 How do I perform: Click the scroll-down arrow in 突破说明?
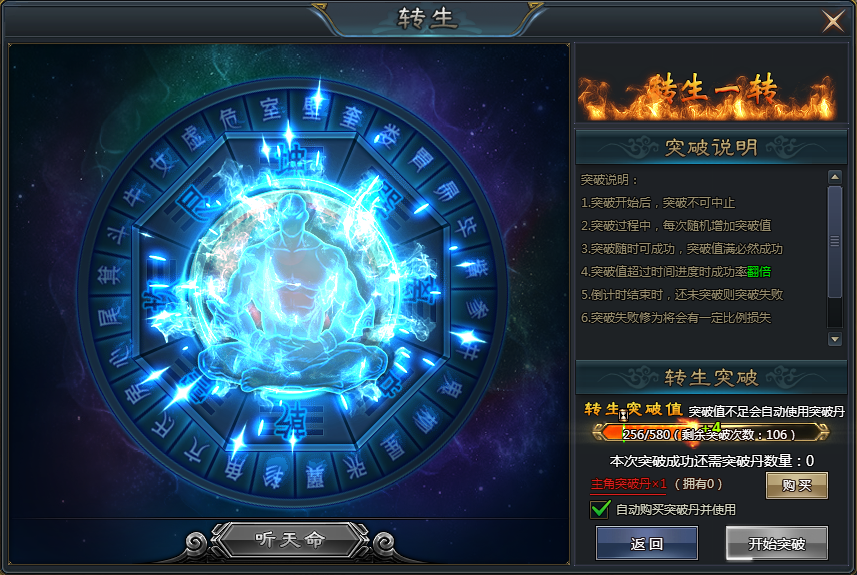(835, 339)
